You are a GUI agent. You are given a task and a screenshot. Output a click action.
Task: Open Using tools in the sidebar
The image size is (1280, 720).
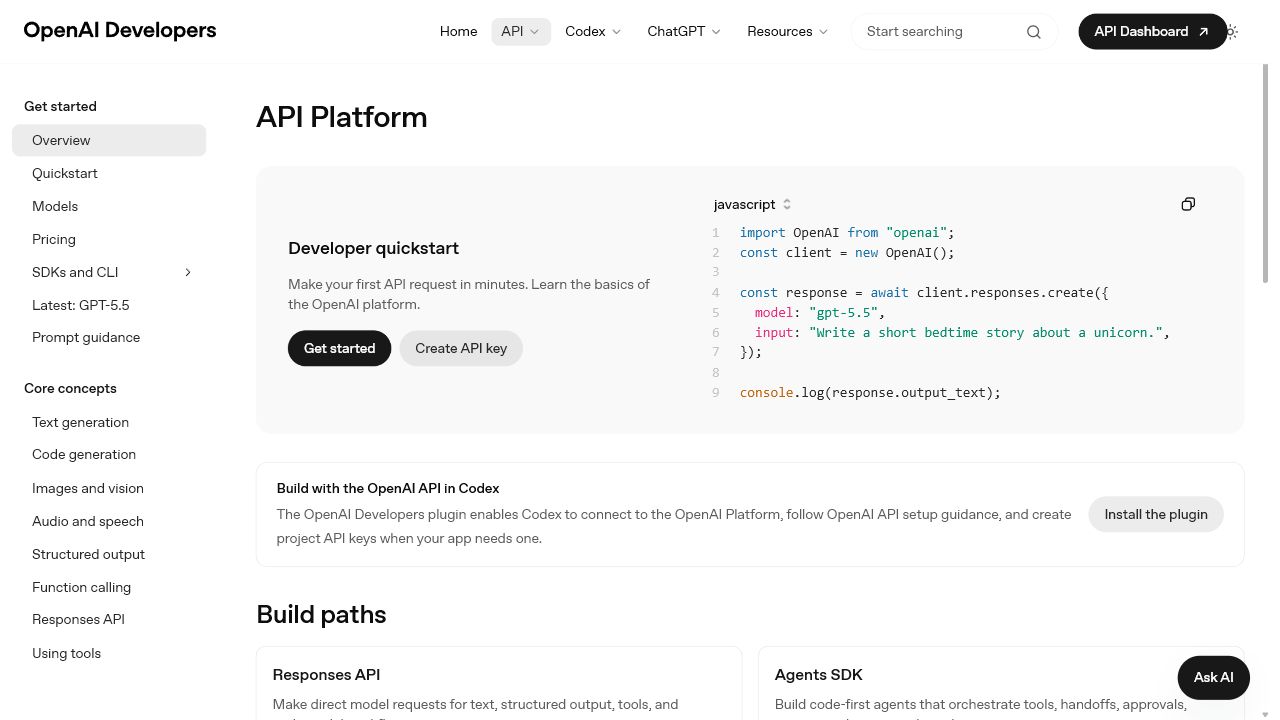109,653
